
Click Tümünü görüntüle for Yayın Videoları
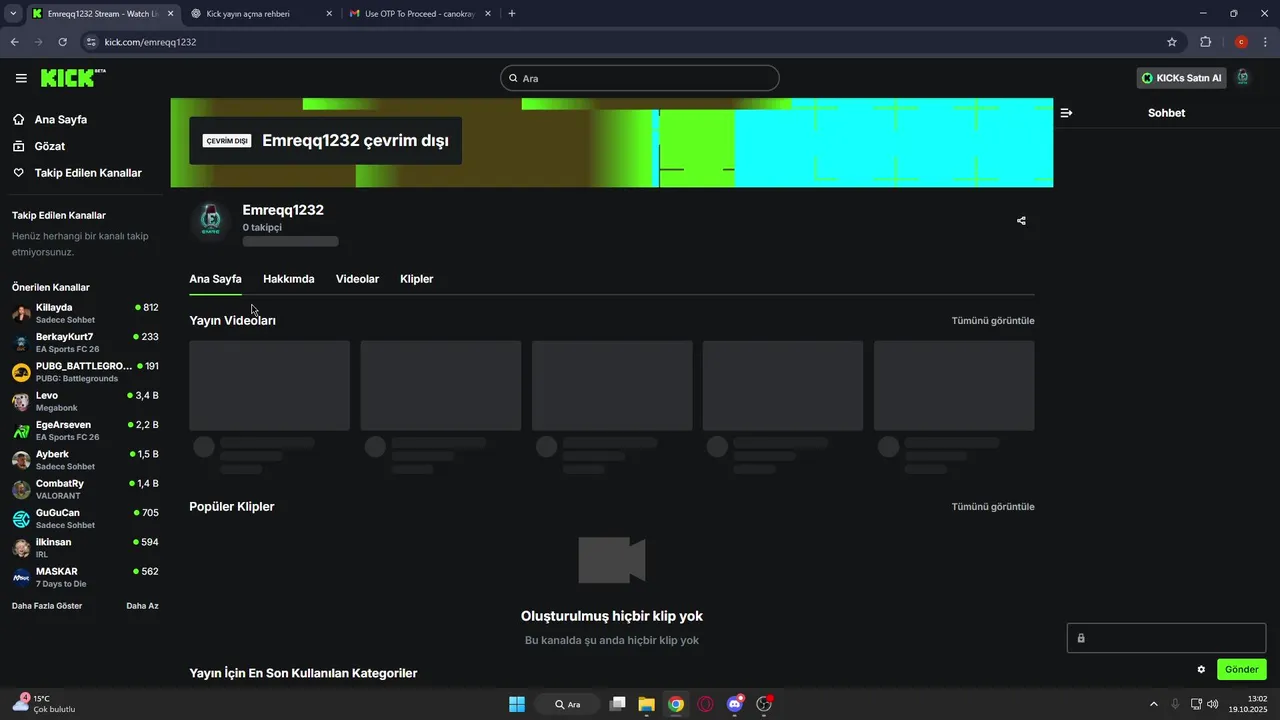[993, 321]
